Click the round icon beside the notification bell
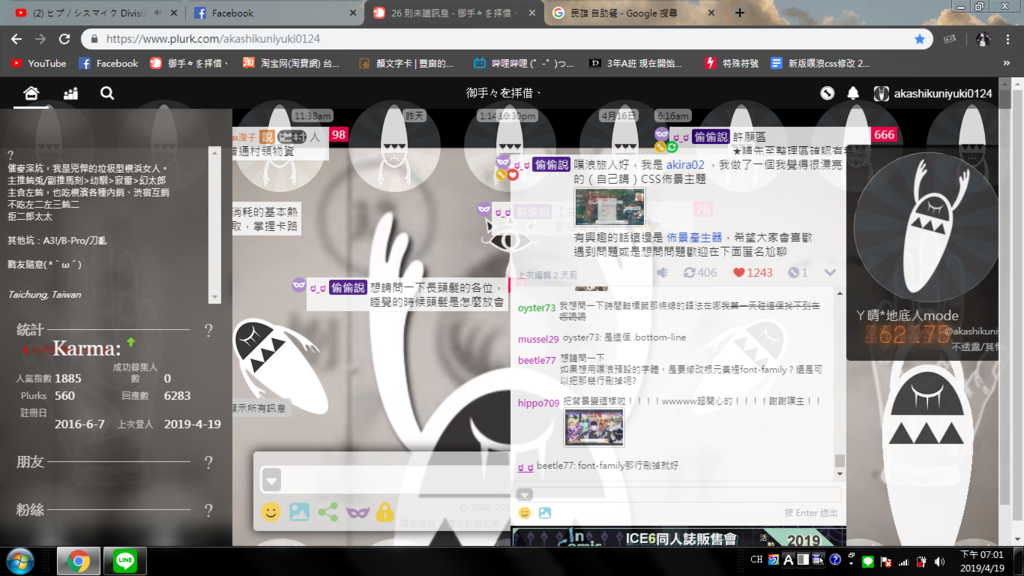1024x576 pixels. click(827, 93)
